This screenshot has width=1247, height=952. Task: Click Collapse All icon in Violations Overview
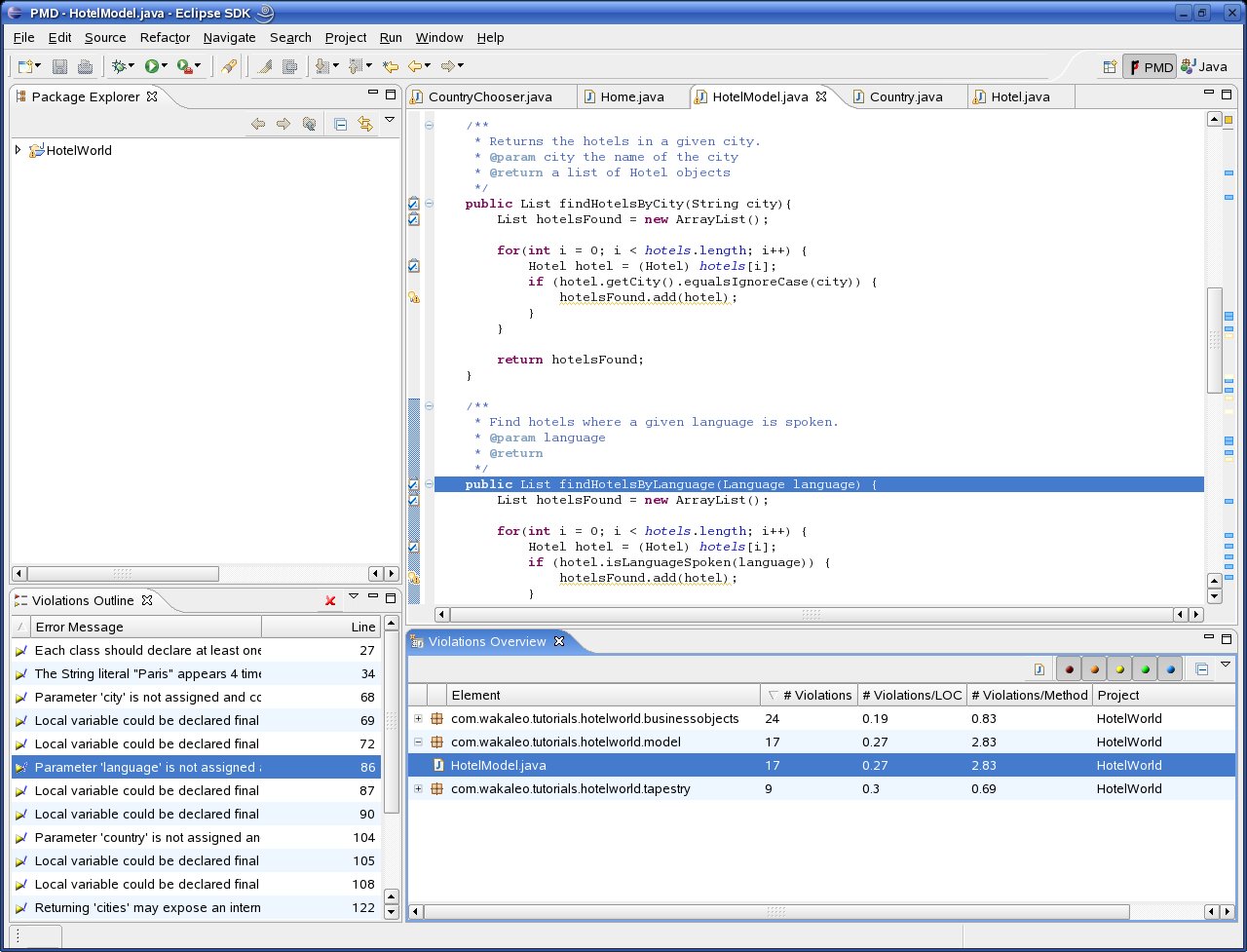(1202, 669)
